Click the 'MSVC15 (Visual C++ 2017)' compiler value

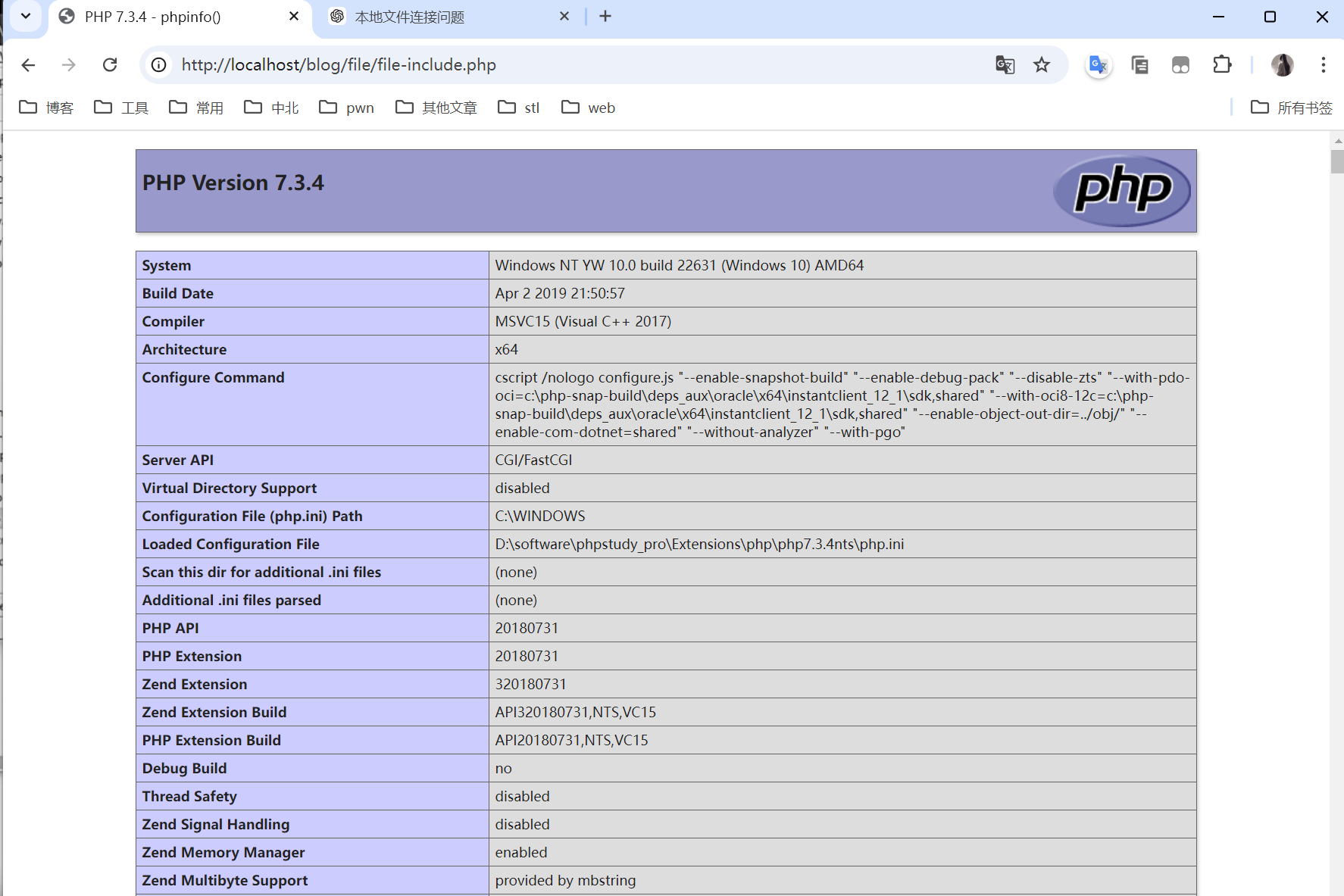point(583,321)
